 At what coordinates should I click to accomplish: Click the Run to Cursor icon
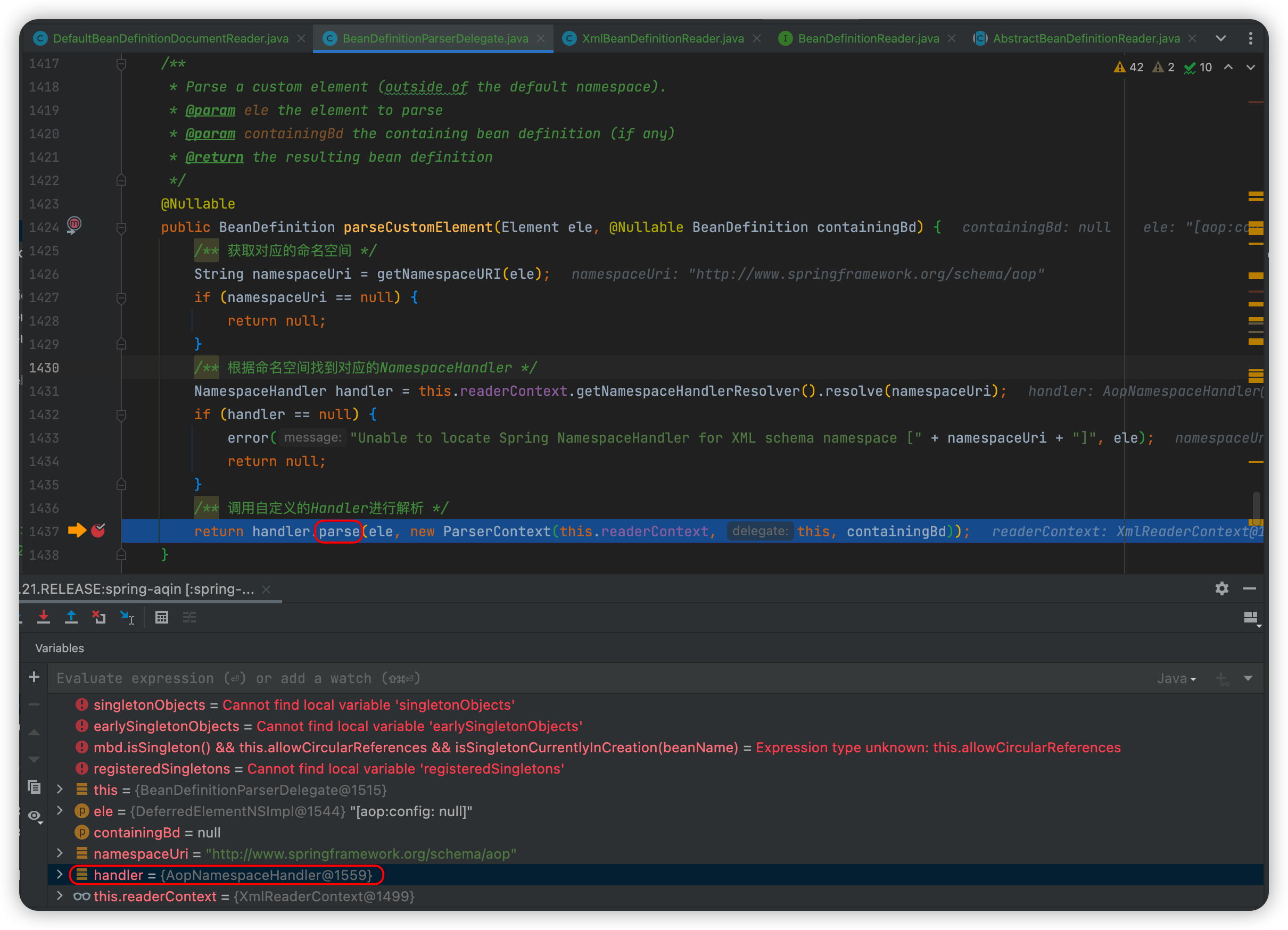[127, 617]
